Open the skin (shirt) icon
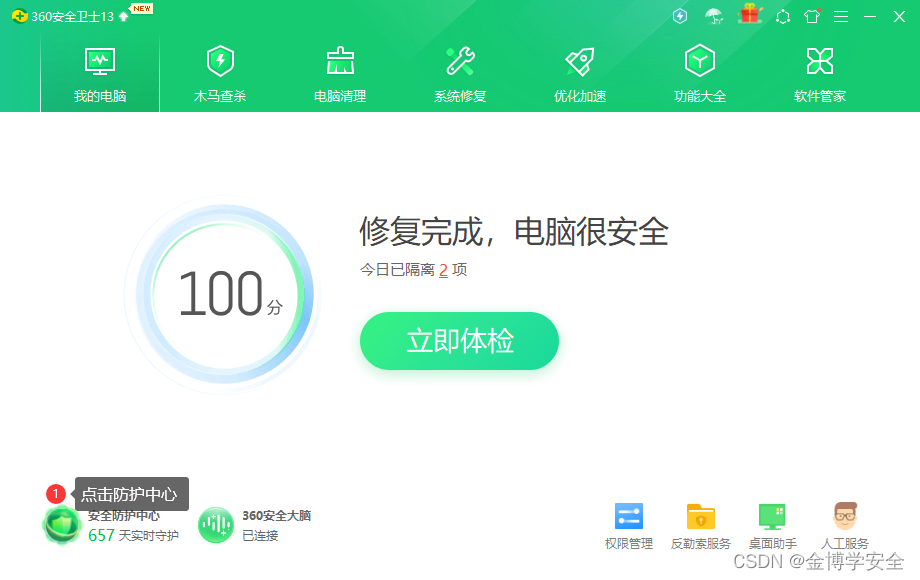920x580 pixels. 812,16
